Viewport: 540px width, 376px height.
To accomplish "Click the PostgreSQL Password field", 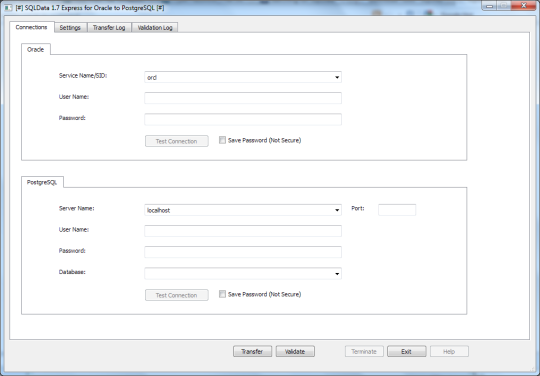I will coord(243,252).
